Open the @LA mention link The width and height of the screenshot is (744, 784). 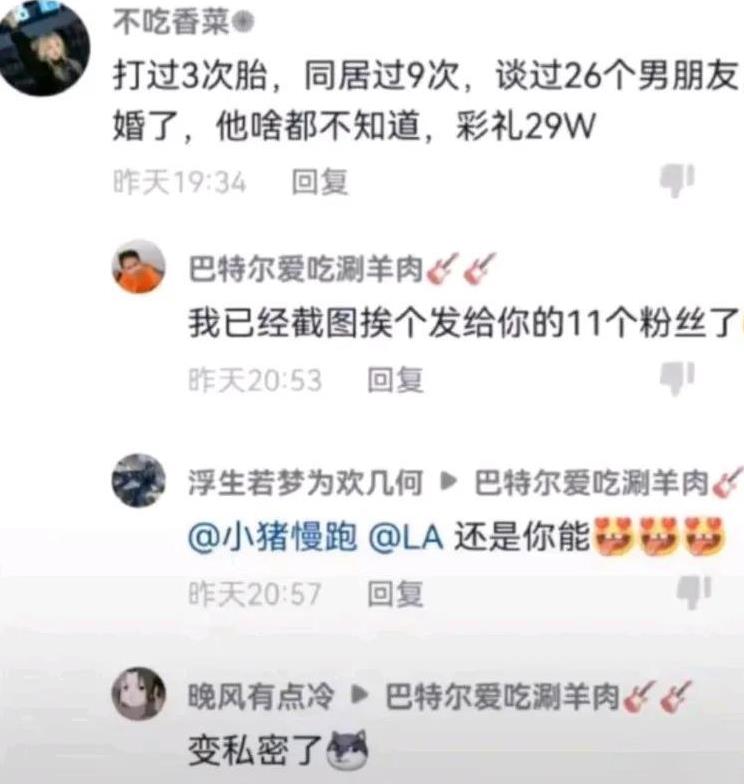406,538
